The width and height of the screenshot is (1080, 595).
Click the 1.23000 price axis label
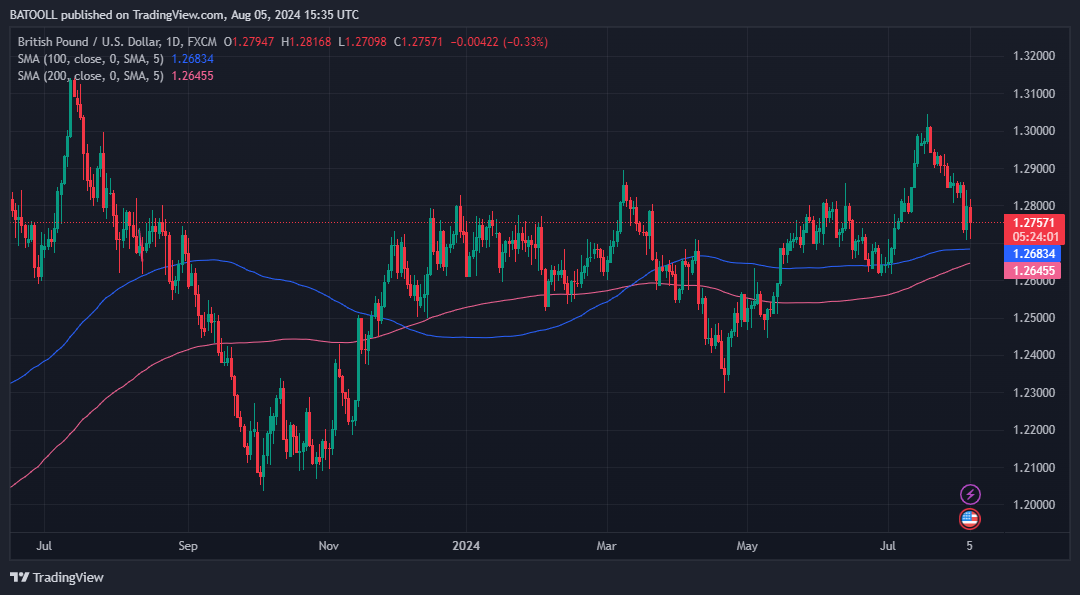pyautogui.click(x=1034, y=393)
